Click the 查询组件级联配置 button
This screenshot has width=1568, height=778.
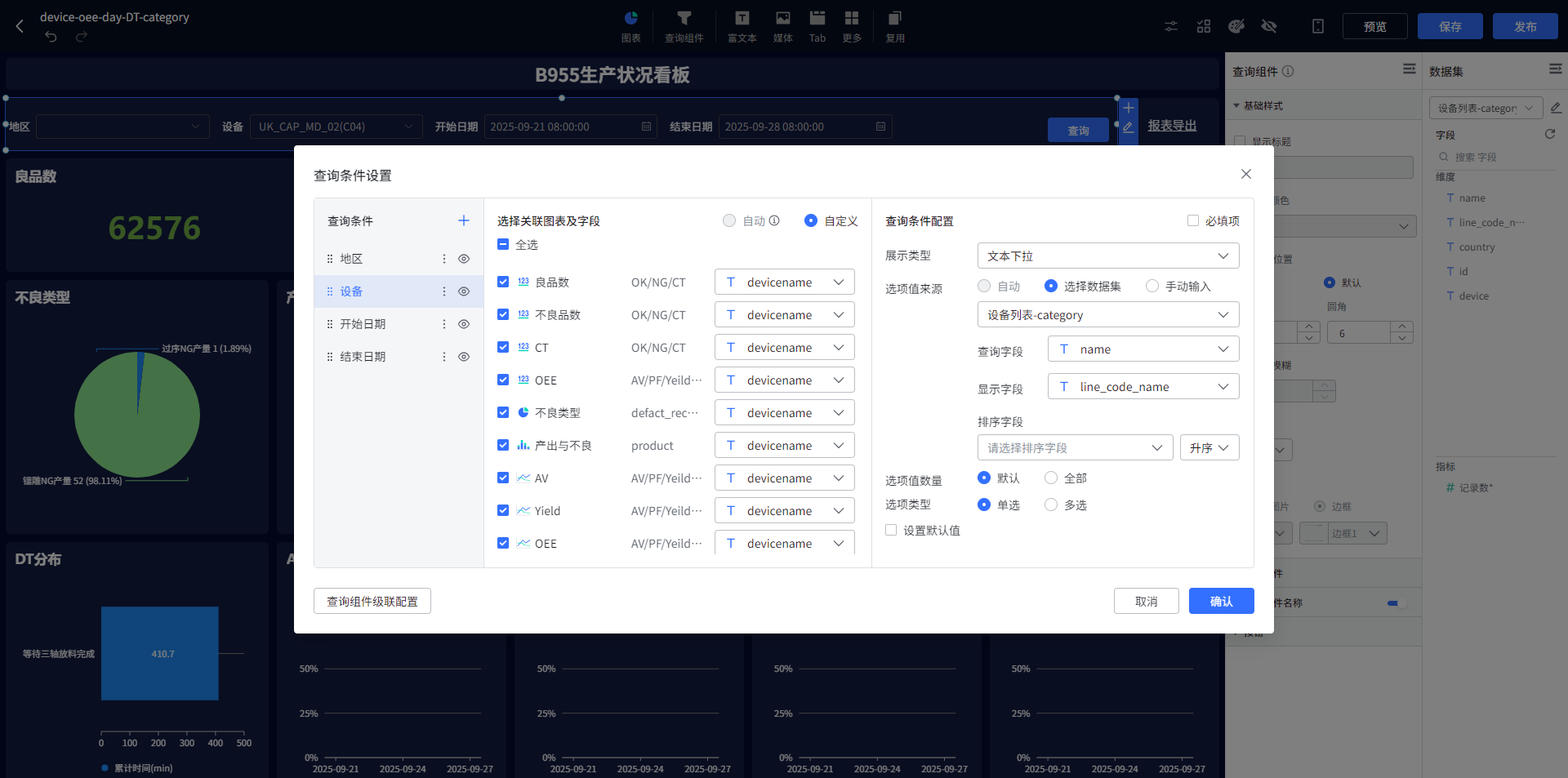click(372, 601)
